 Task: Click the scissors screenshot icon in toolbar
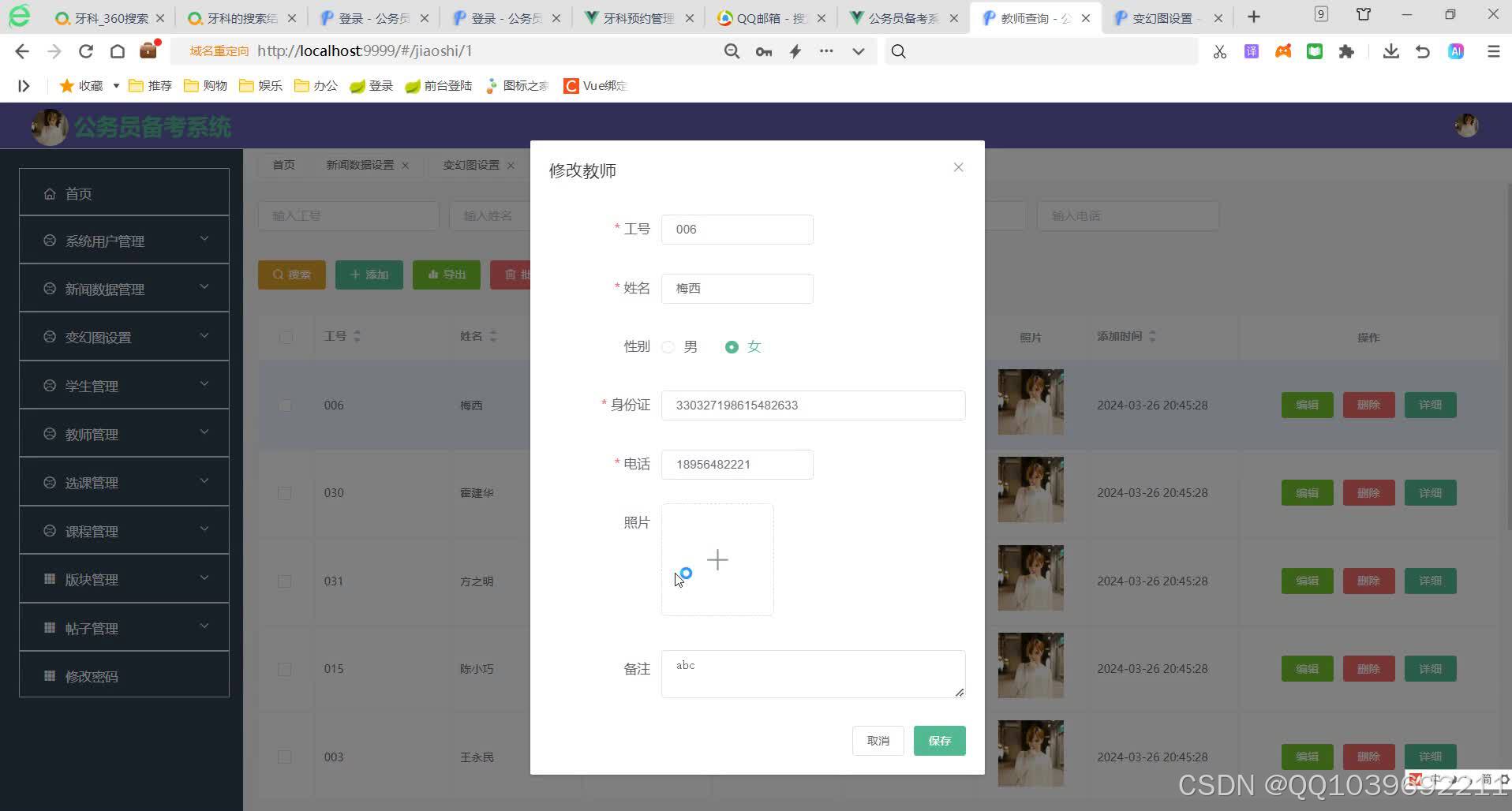coord(1219,50)
